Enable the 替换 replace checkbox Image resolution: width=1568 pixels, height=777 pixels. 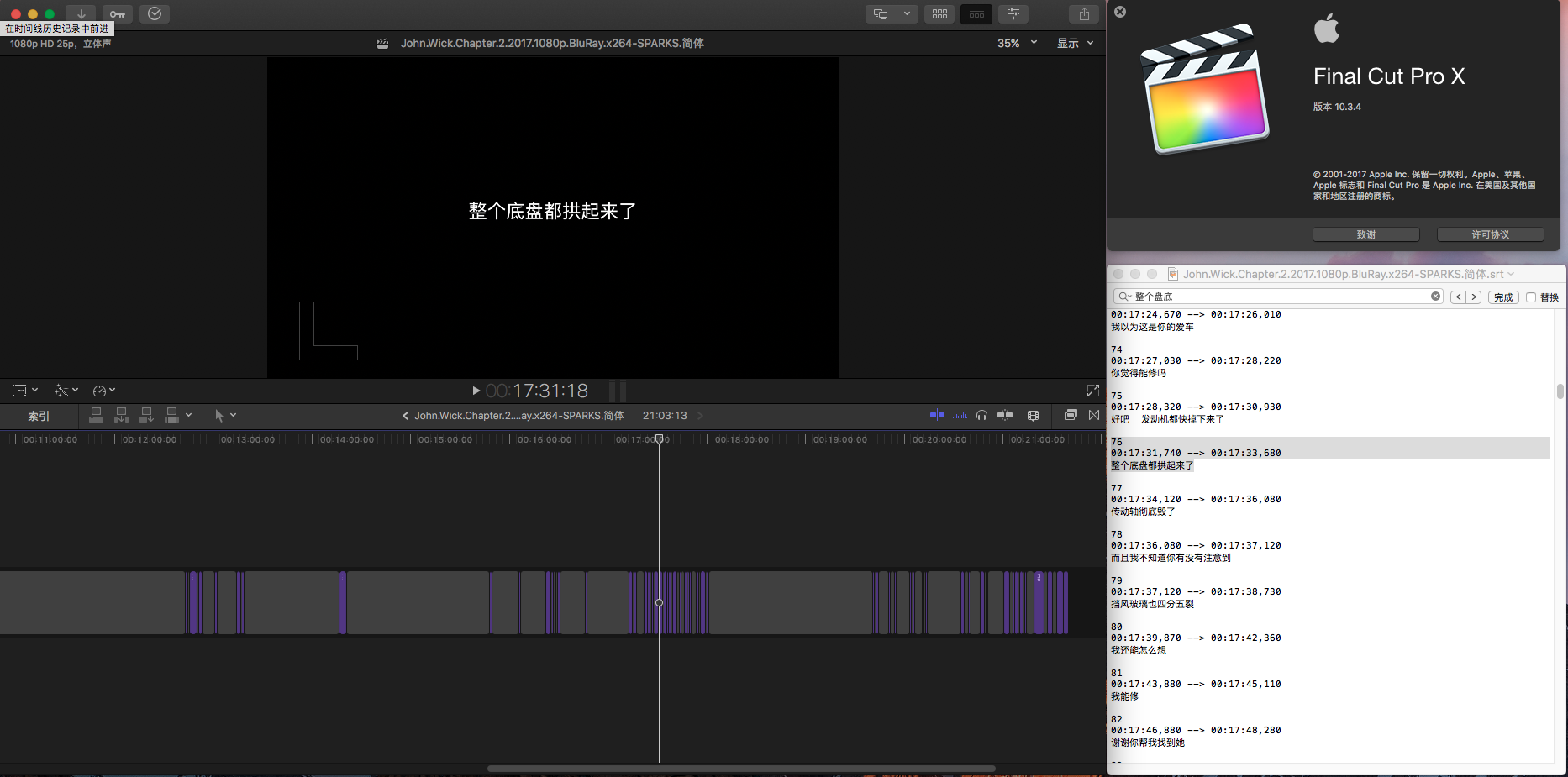1531,297
